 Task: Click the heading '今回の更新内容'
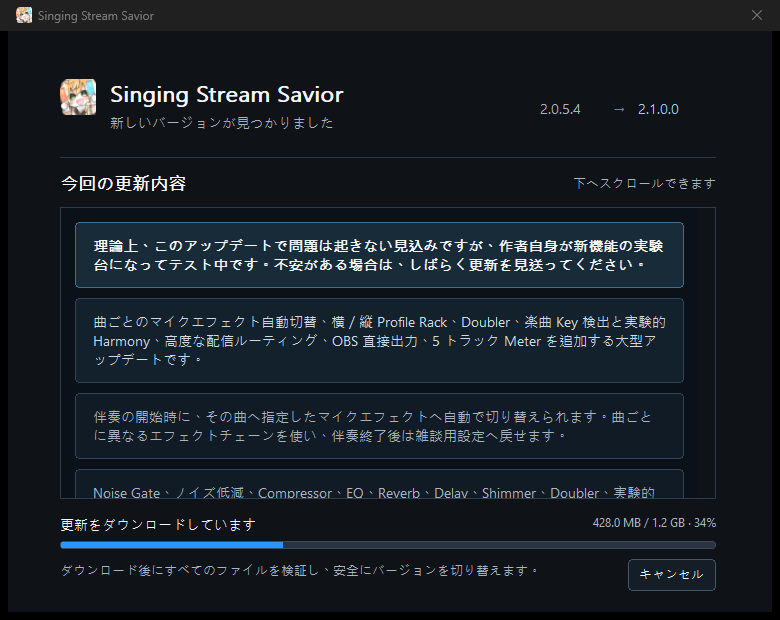pos(123,184)
